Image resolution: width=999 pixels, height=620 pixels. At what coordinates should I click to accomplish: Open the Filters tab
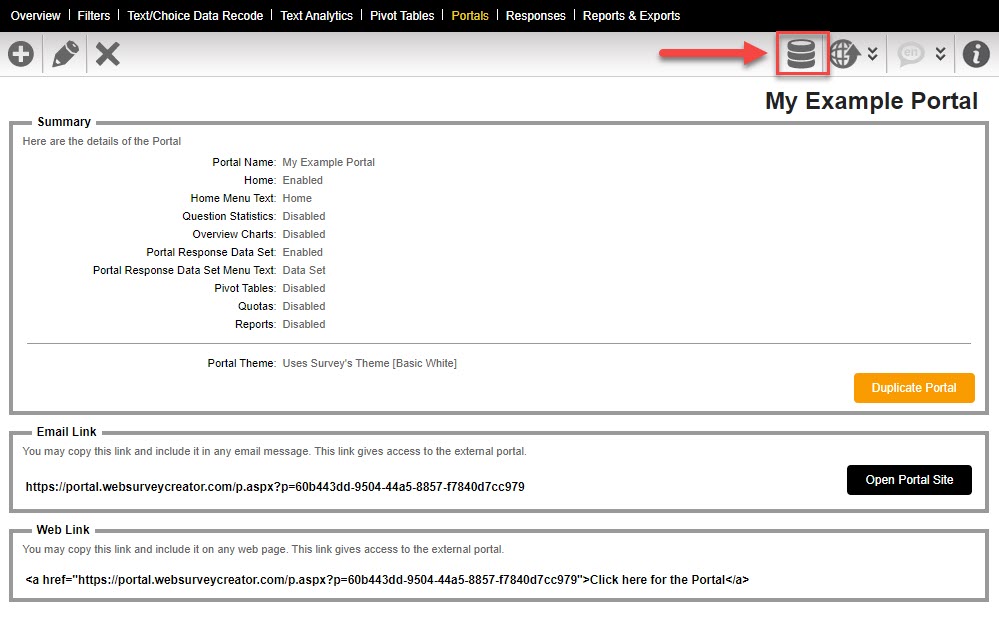click(x=94, y=16)
